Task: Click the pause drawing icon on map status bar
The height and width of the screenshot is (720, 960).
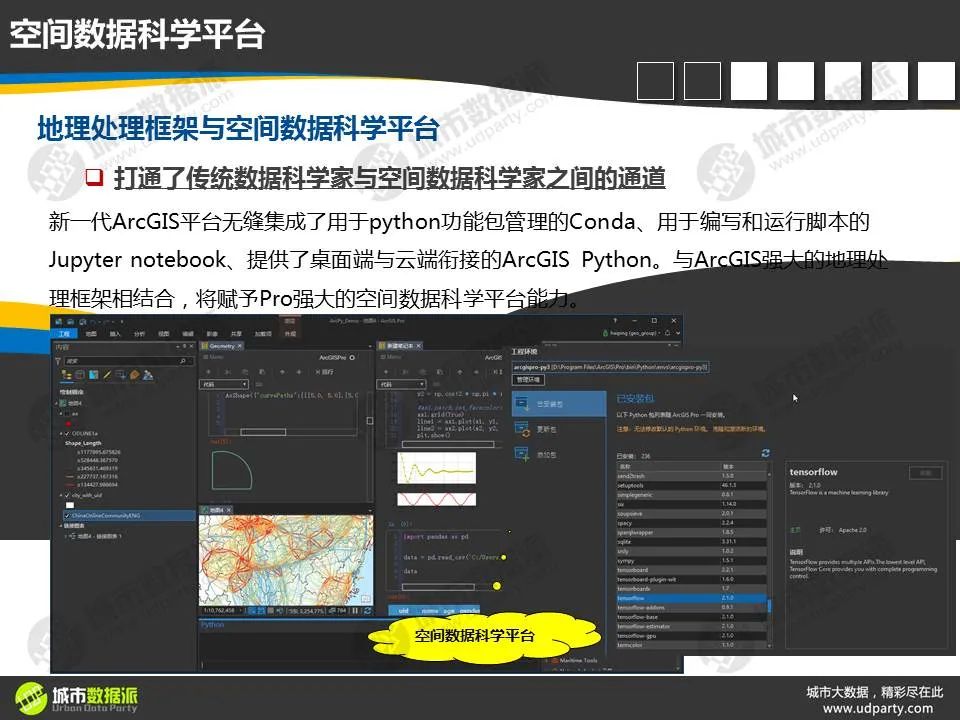Action: pyautogui.click(x=354, y=610)
